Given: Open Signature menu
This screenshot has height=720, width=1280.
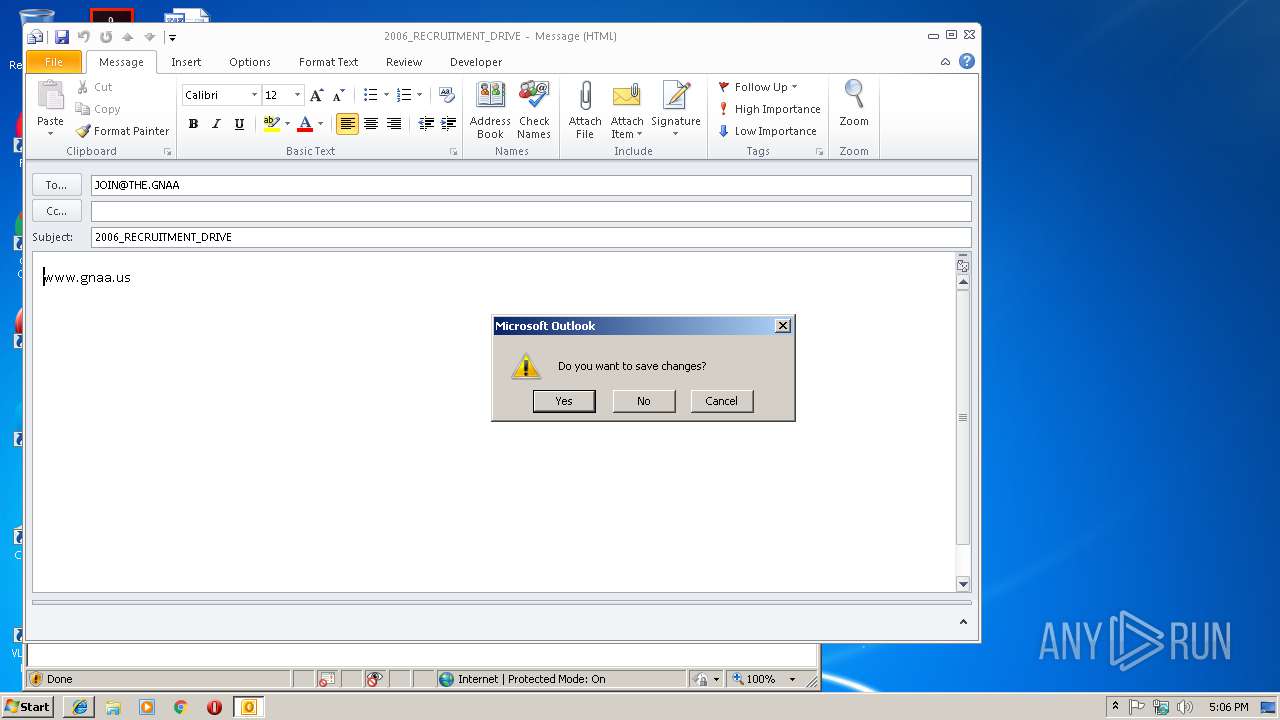Looking at the screenshot, I should 676,110.
